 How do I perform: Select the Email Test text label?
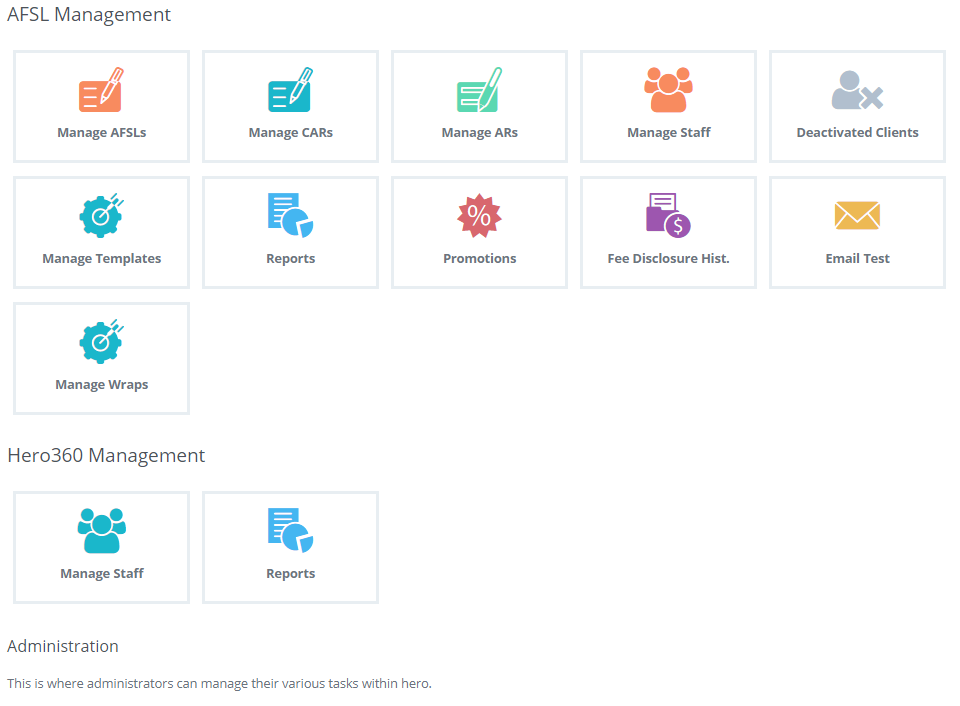point(857,258)
